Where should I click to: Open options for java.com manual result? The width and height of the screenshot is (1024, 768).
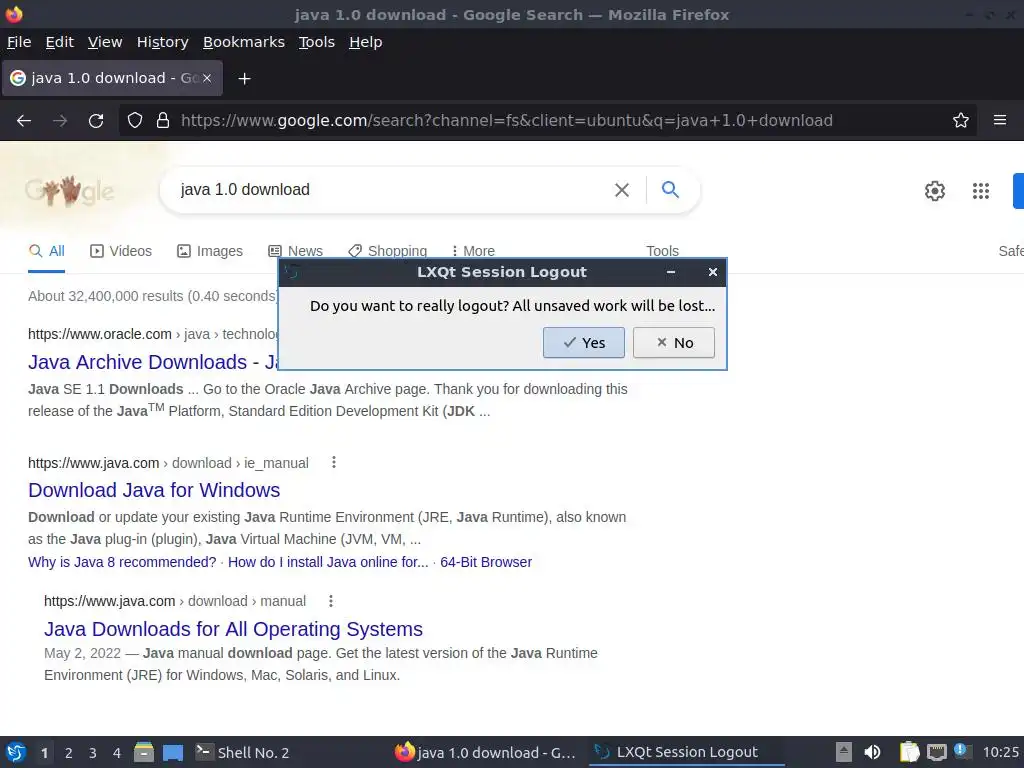click(331, 601)
